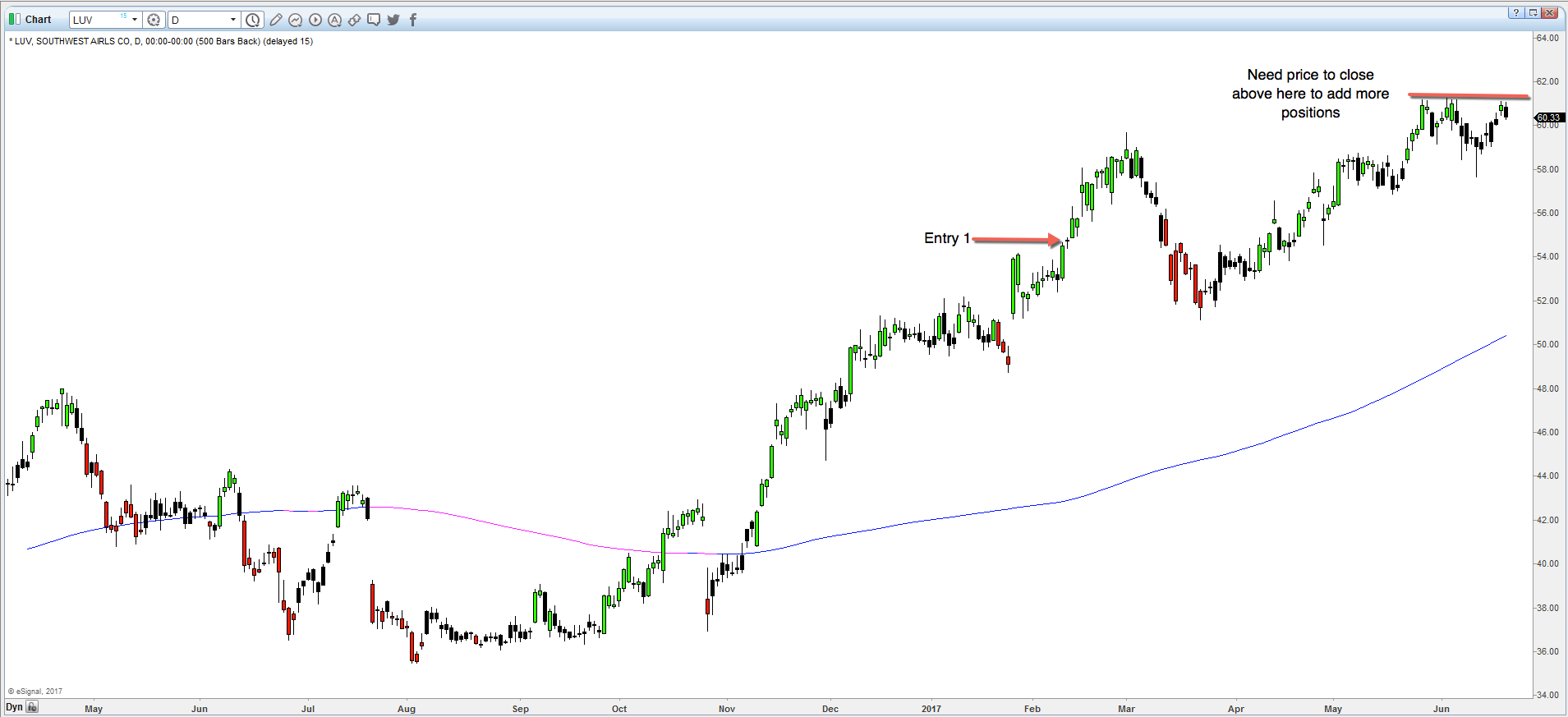
Task: Click the 50.00 price axis label
Action: 1548,344
